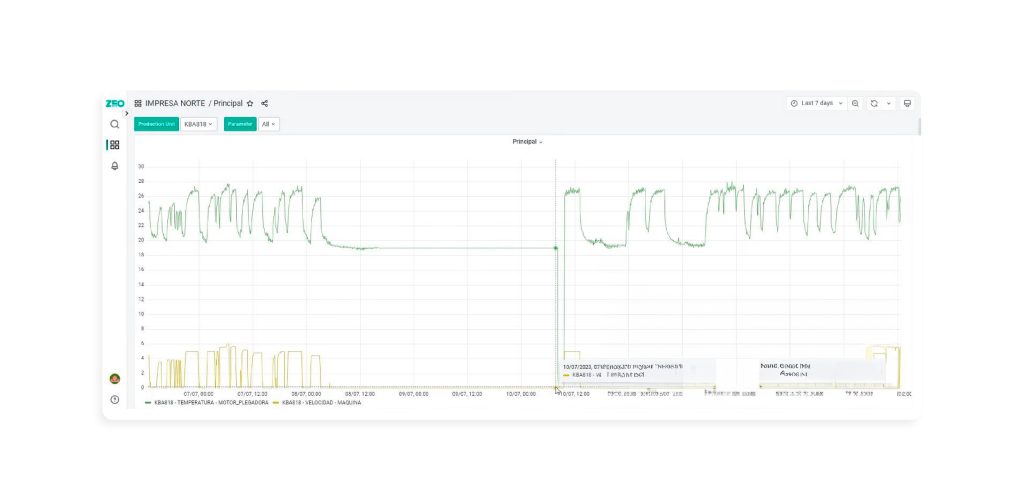Click the green data point at crosshair
Image resolution: width=1024 pixels, height=477 pixels.
click(x=556, y=248)
